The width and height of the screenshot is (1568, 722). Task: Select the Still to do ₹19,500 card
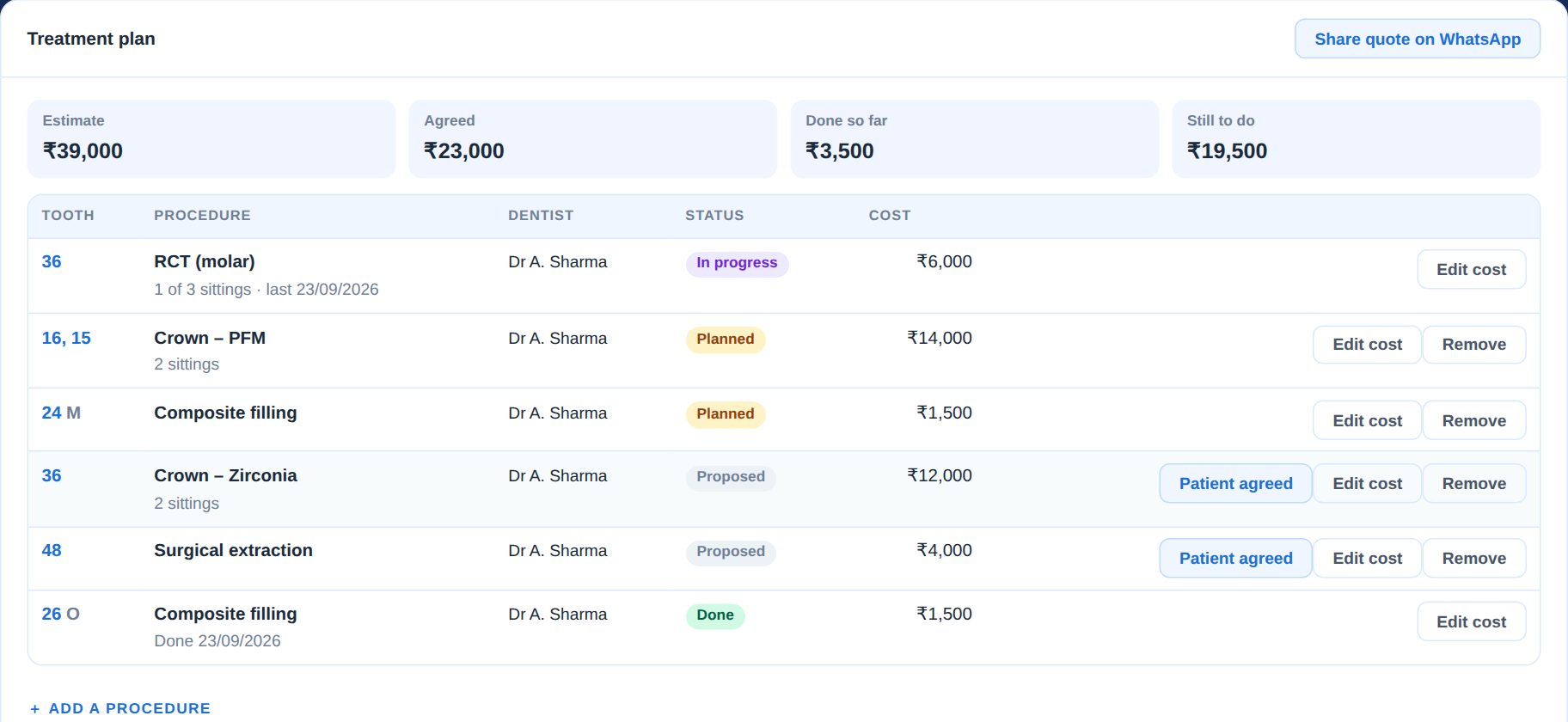[1356, 139]
